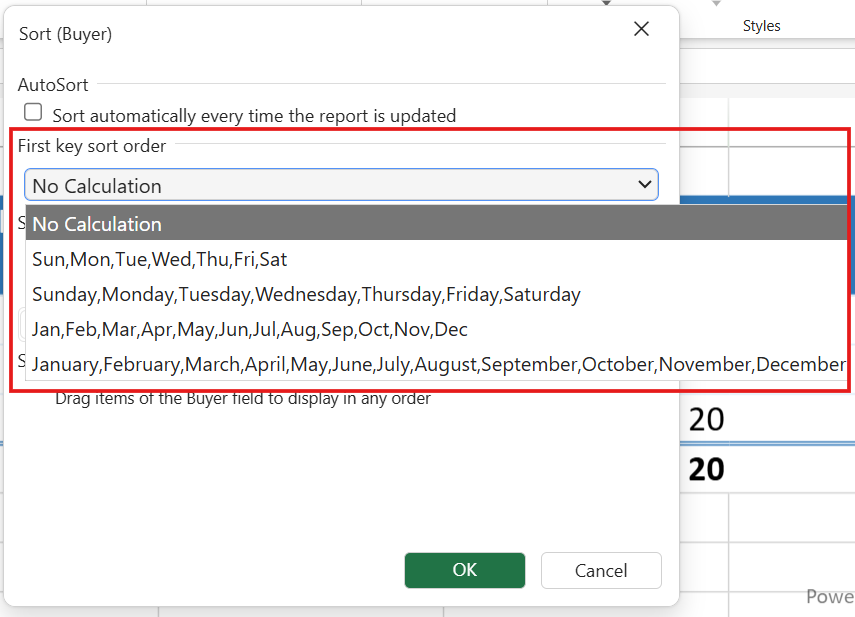
Task: Click the 'Drag items of the Buyer field' hint
Action: point(242,399)
